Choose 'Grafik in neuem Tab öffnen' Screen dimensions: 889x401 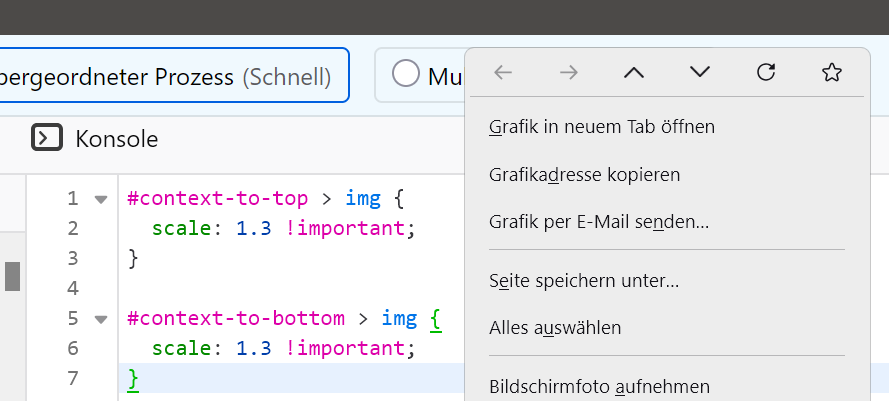602,127
